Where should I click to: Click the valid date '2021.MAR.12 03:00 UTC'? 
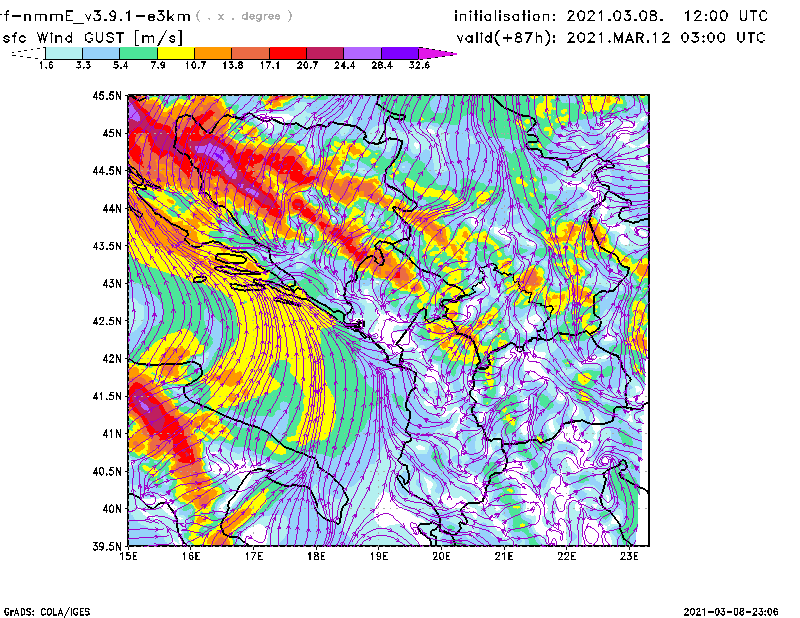[x=666, y=38]
